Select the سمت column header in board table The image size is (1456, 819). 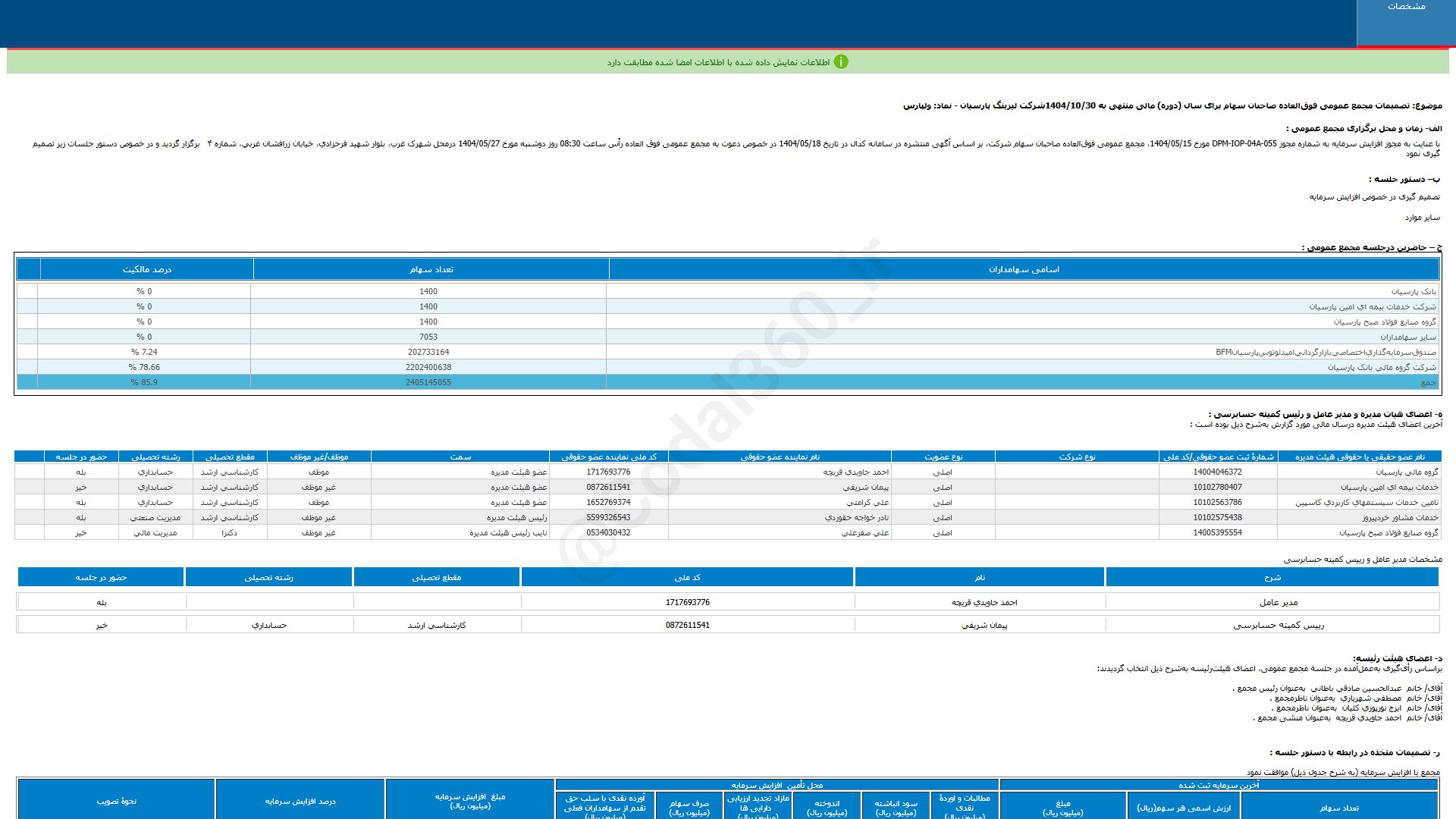click(x=460, y=457)
